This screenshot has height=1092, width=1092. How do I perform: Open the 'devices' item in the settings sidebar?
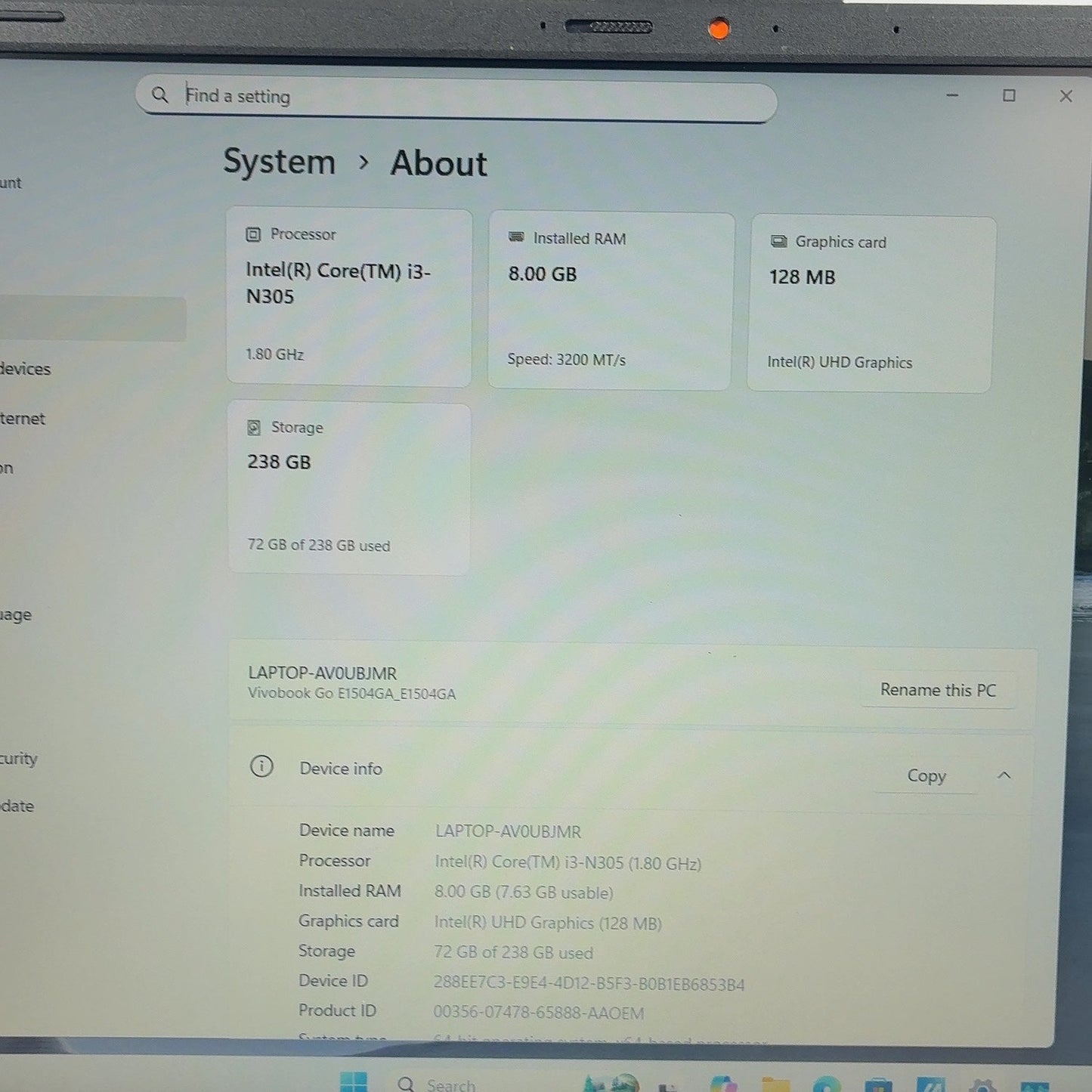[25, 369]
